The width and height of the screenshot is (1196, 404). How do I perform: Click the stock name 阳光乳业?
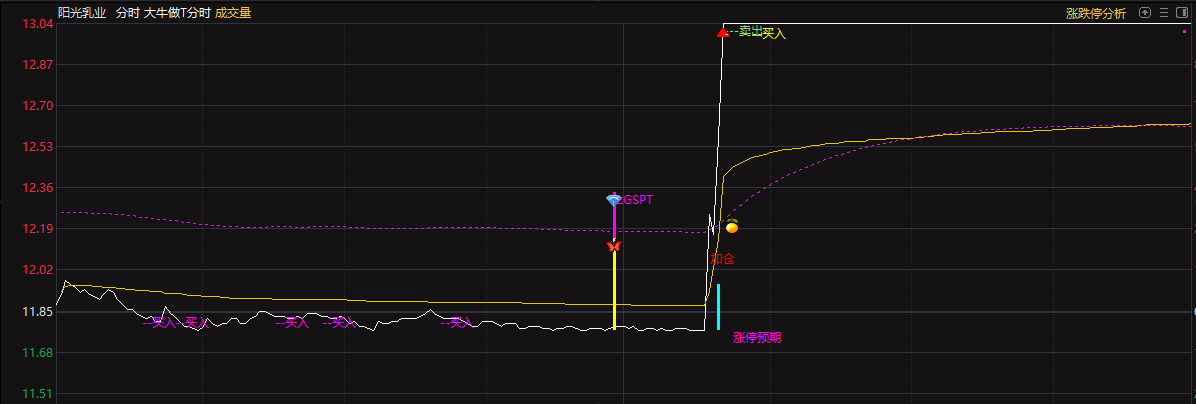82,13
